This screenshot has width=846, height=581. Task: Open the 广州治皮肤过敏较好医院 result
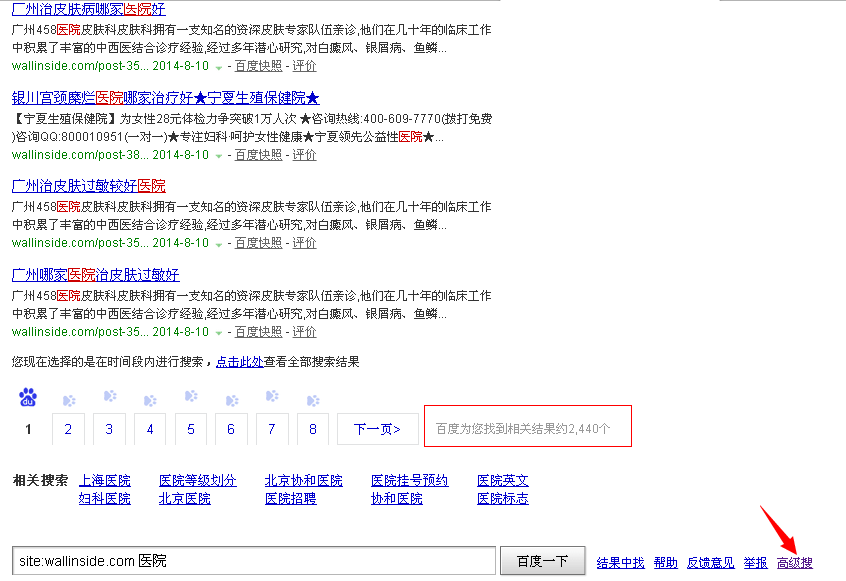click(87, 185)
